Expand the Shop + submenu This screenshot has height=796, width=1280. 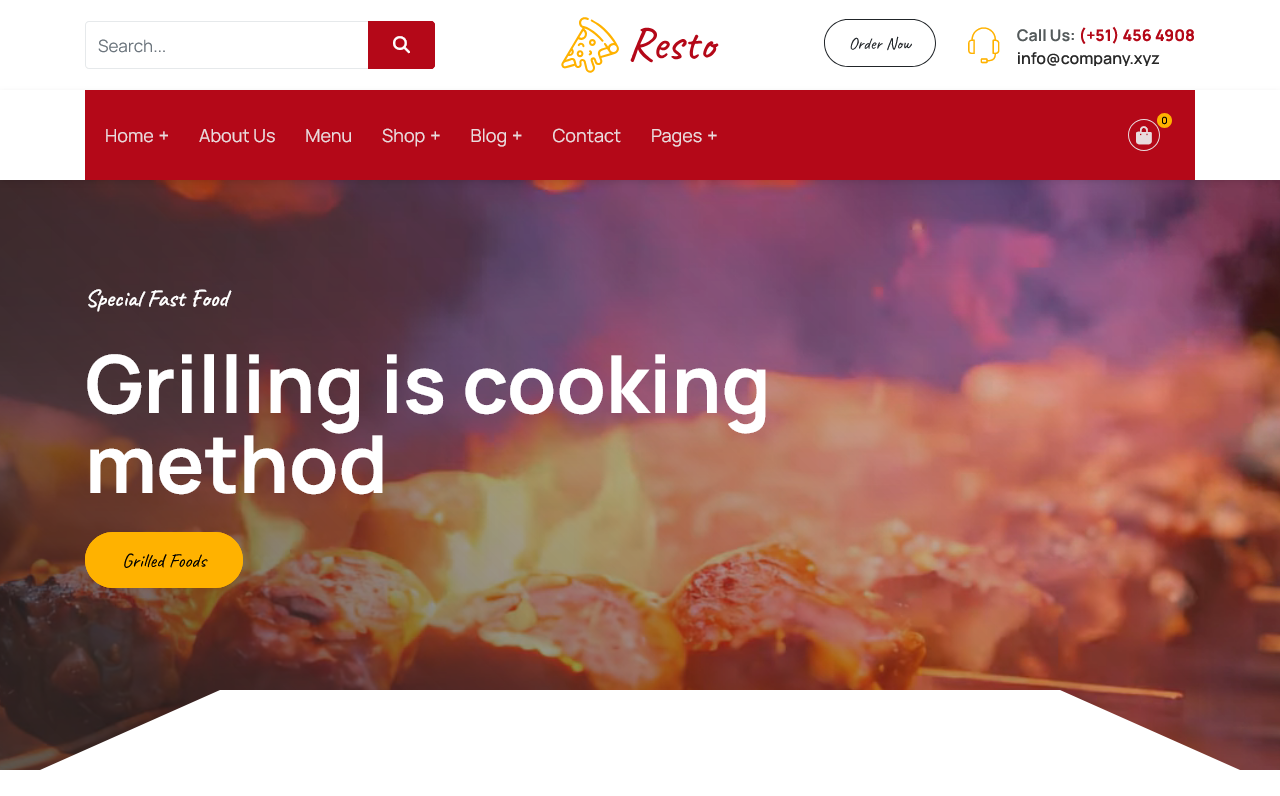pos(411,135)
